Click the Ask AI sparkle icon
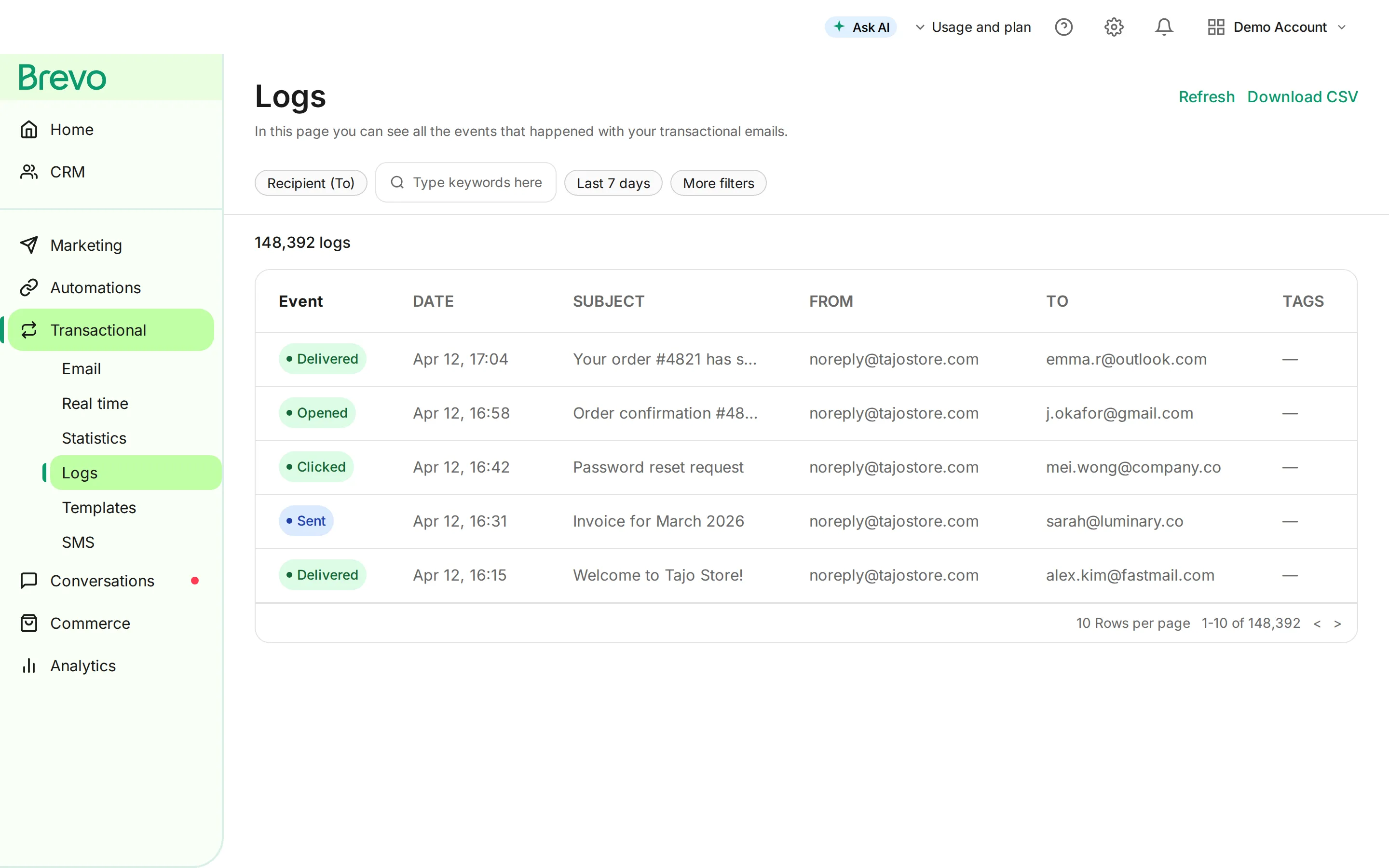This screenshot has height=868, width=1389. point(839,27)
